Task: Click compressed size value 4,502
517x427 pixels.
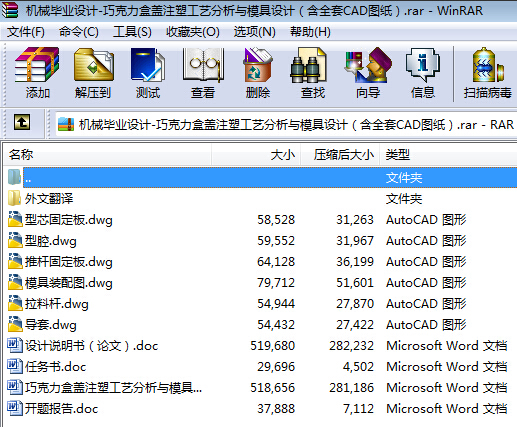Action: [x=358, y=367]
